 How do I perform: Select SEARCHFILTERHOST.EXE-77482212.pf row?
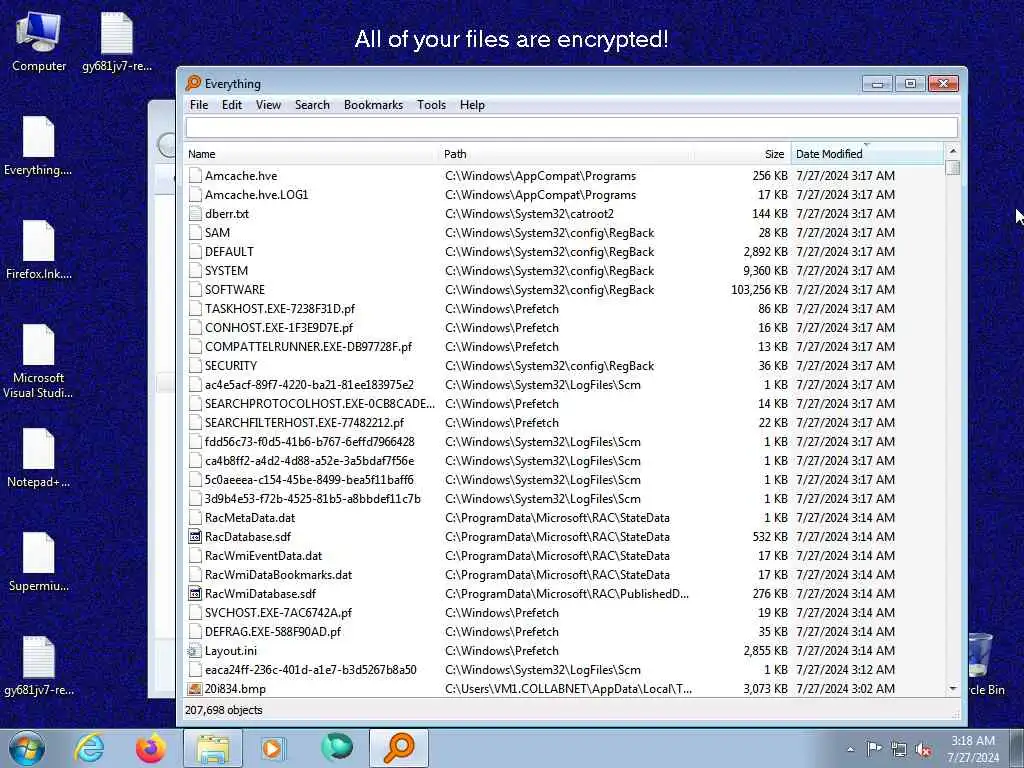(564, 423)
